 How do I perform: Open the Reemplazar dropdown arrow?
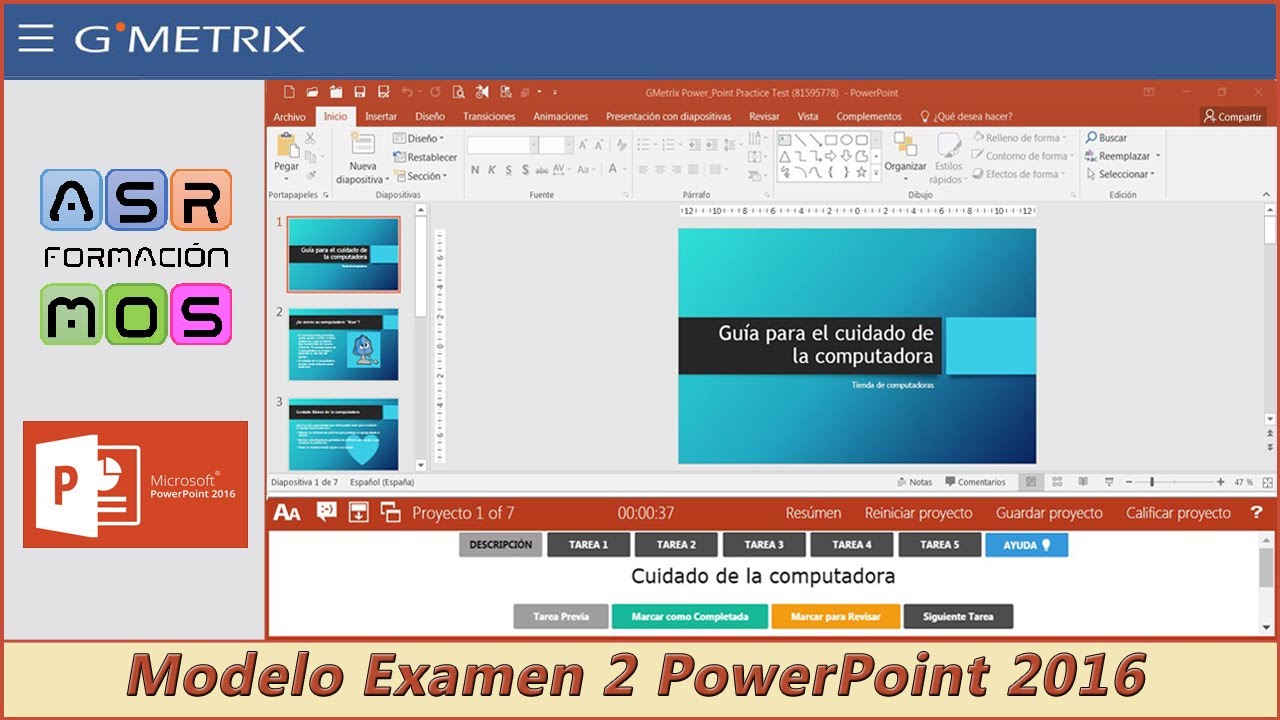click(x=1158, y=156)
